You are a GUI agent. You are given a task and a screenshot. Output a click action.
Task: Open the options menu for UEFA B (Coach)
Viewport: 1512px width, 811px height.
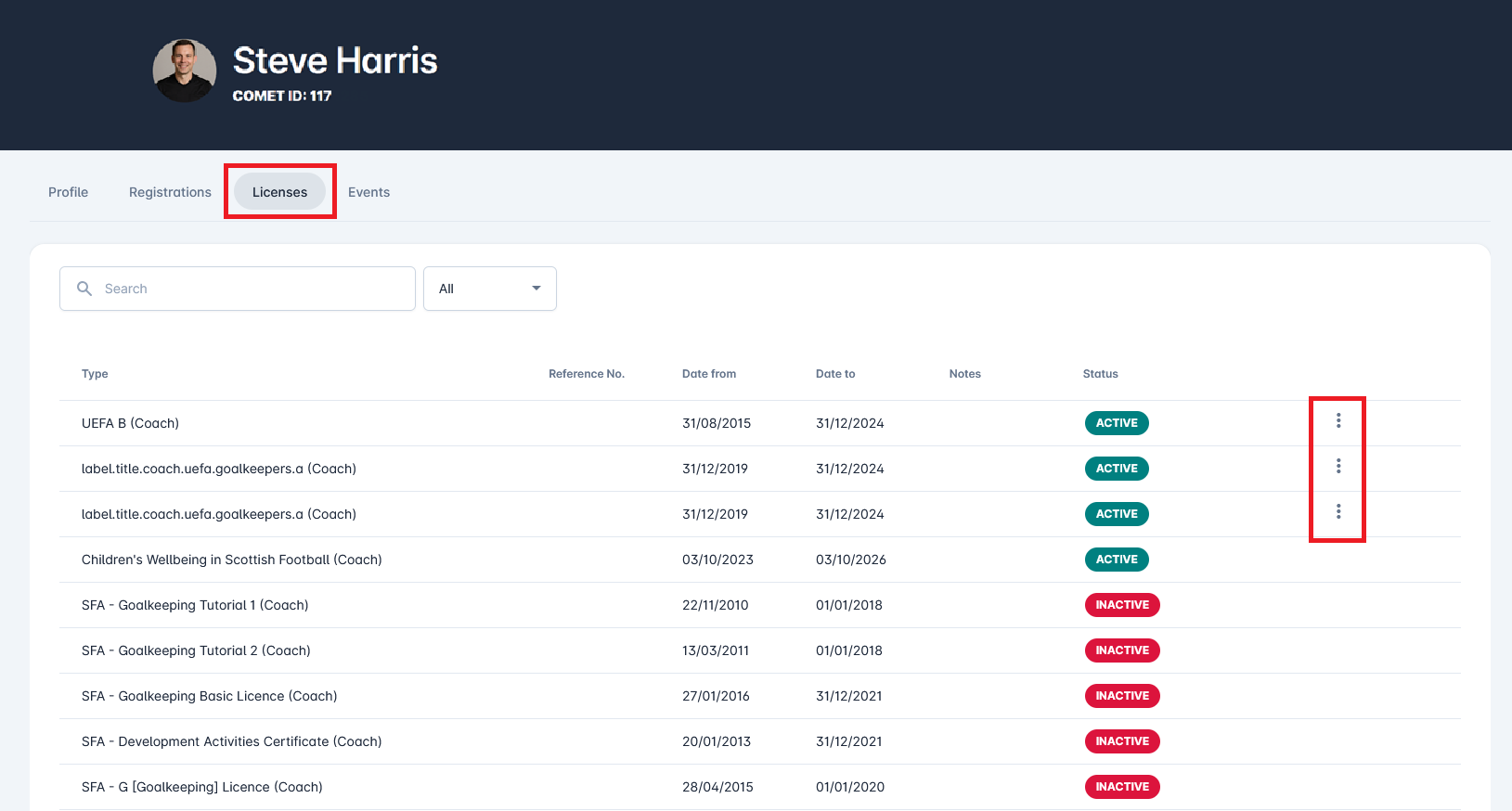point(1338,421)
